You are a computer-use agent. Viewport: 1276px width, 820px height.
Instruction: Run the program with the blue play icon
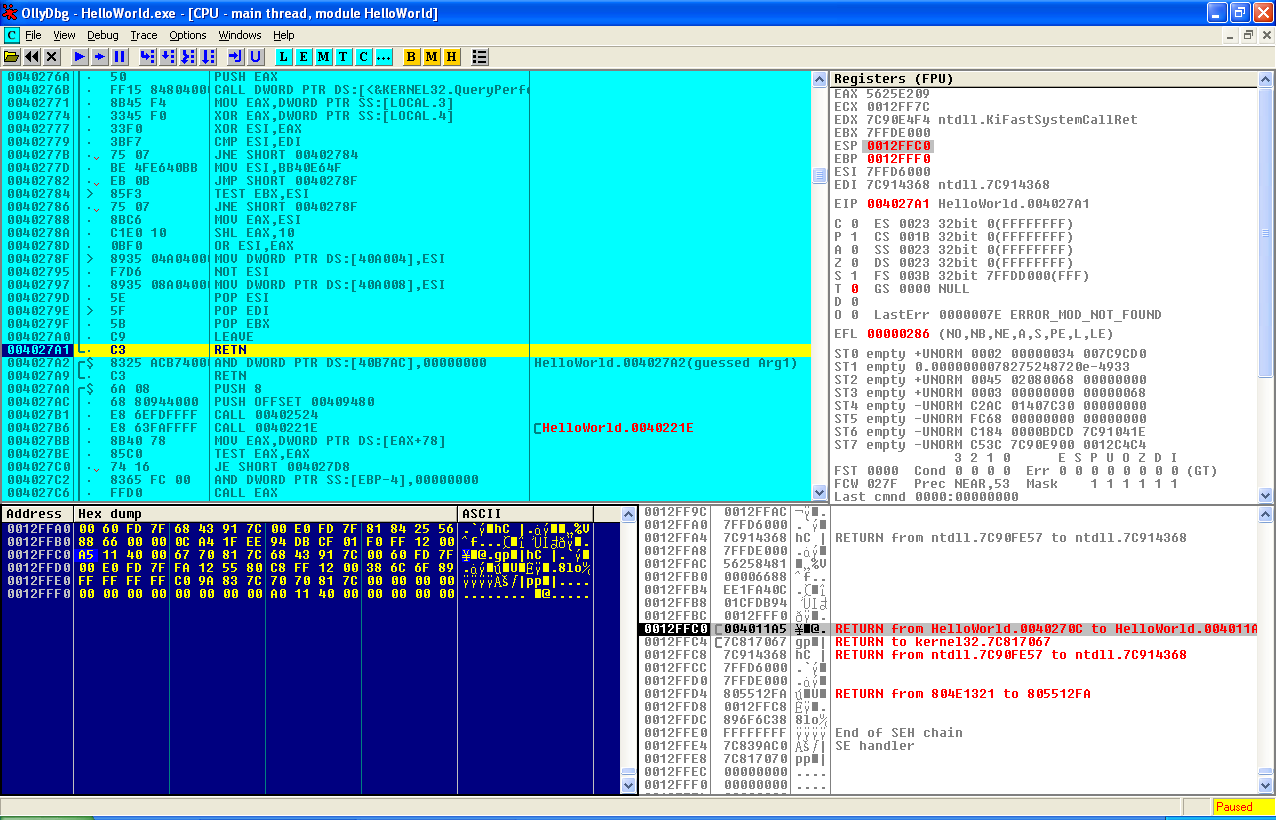tap(80, 57)
